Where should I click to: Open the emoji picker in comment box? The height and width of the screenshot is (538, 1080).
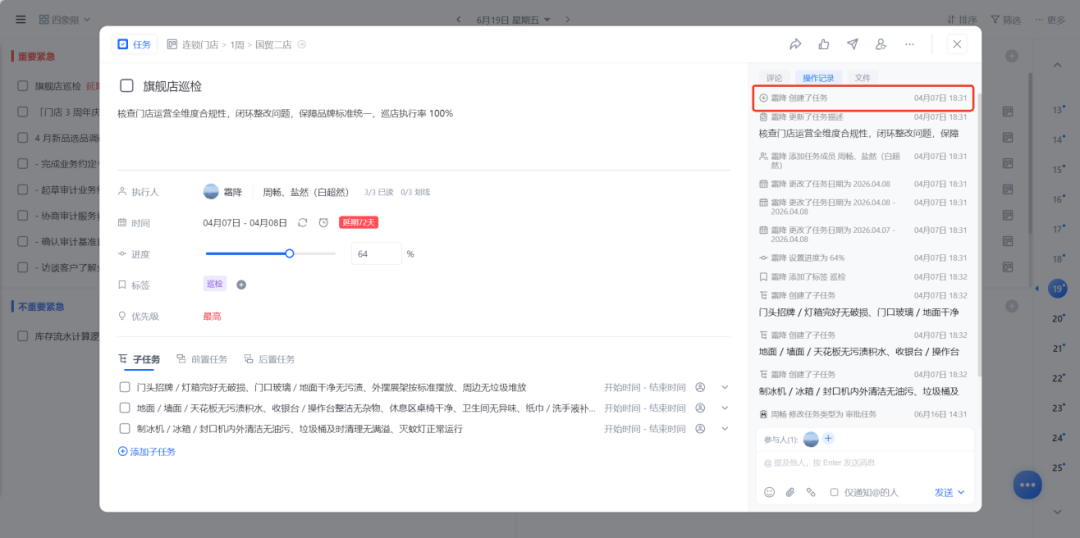pos(769,493)
